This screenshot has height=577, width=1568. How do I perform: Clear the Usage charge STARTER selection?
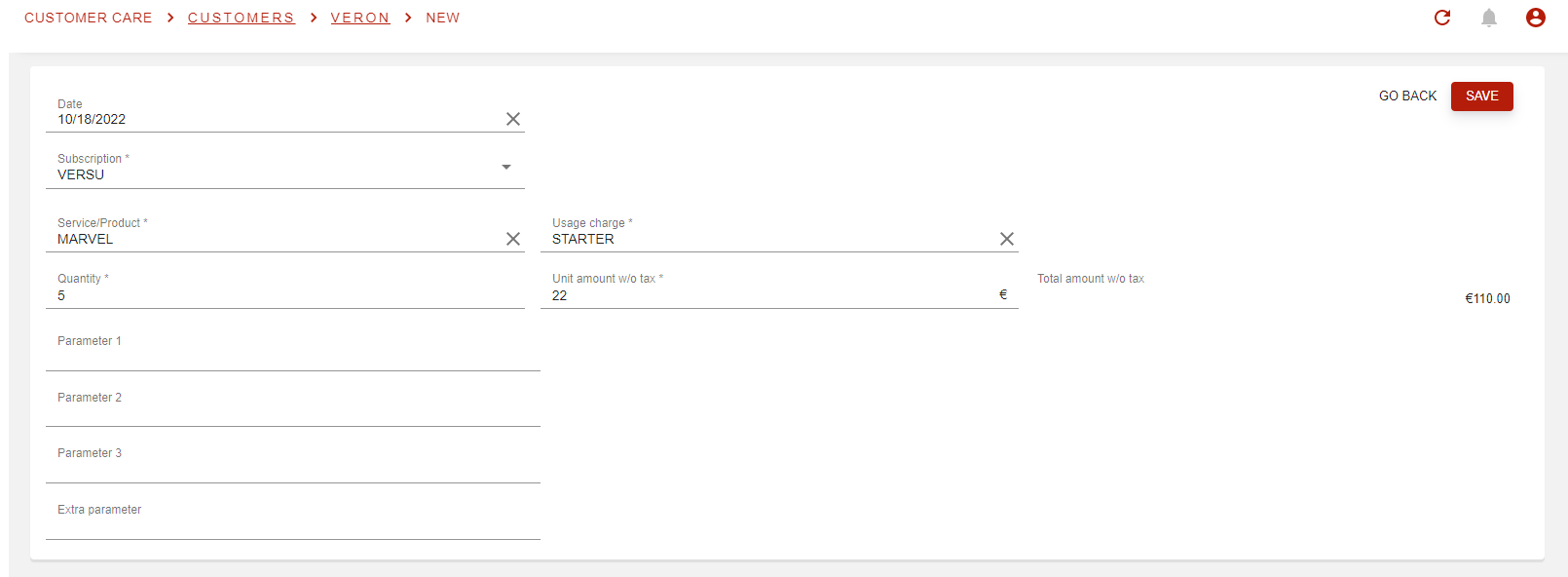point(1007,239)
